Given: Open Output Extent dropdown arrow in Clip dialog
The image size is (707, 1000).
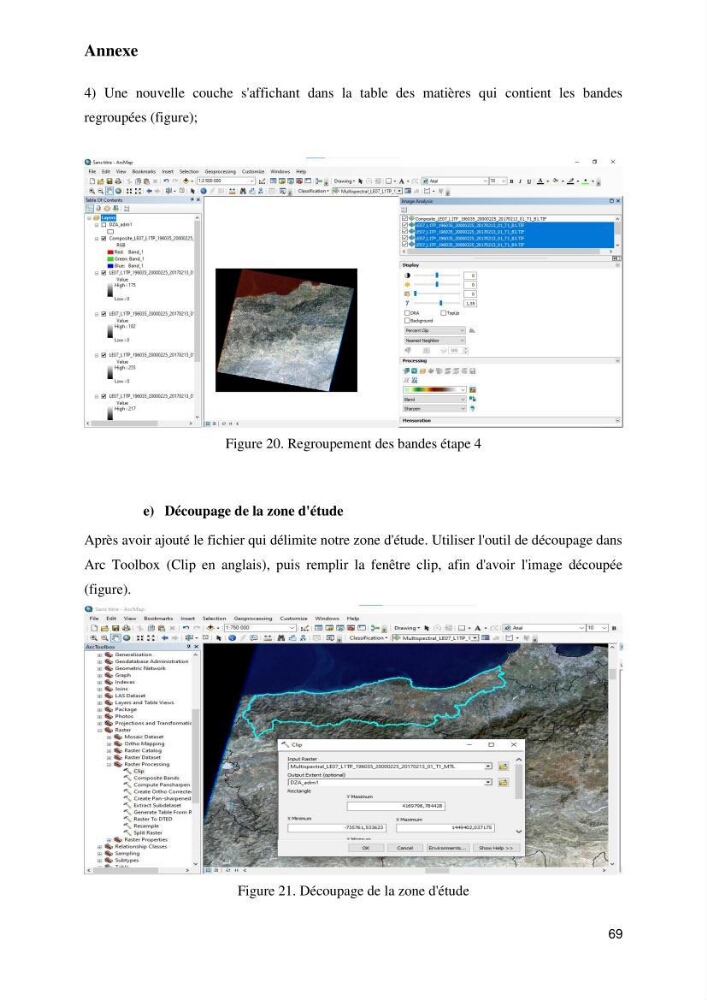Looking at the screenshot, I should tap(488, 783).
